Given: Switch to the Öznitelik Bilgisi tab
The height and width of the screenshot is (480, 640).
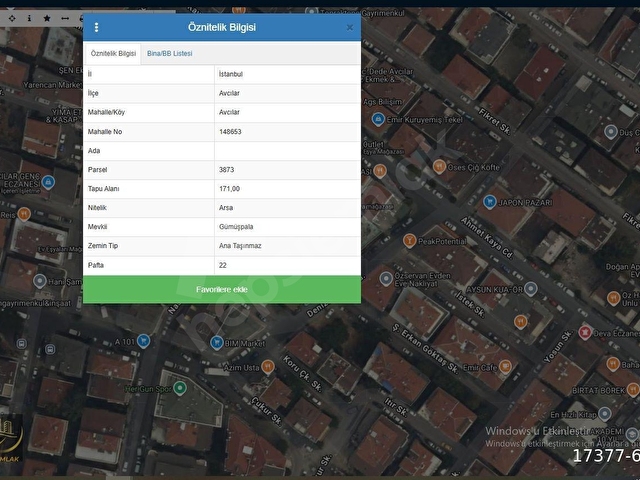Looking at the screenshot, I should click(113, 53).
